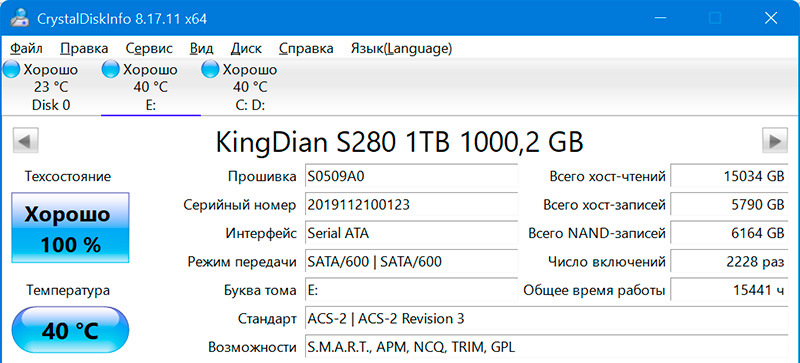Select the E: drive status orb
Image resolution: width=800 pixels, height=363 pixels.
pos(110,69)
